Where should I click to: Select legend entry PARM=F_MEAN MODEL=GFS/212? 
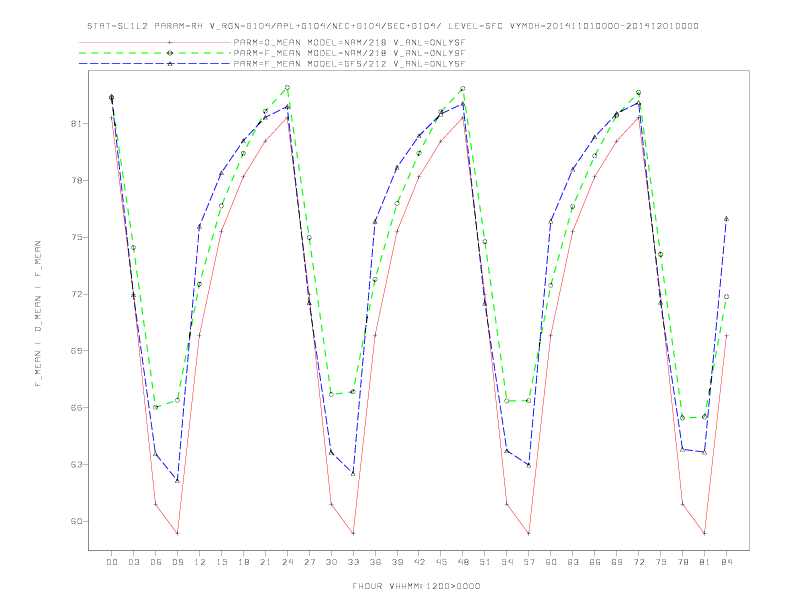[349, 64]
